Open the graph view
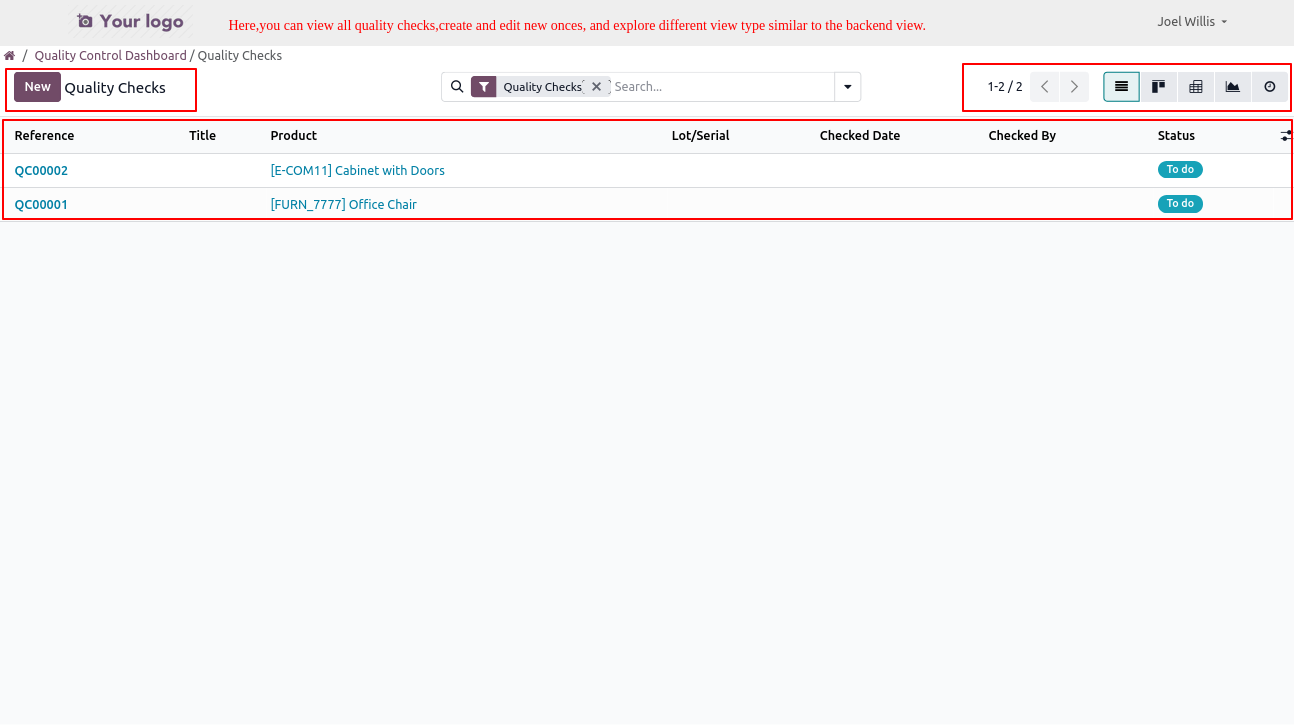The image size is (1294, 727). [1232, 87]
